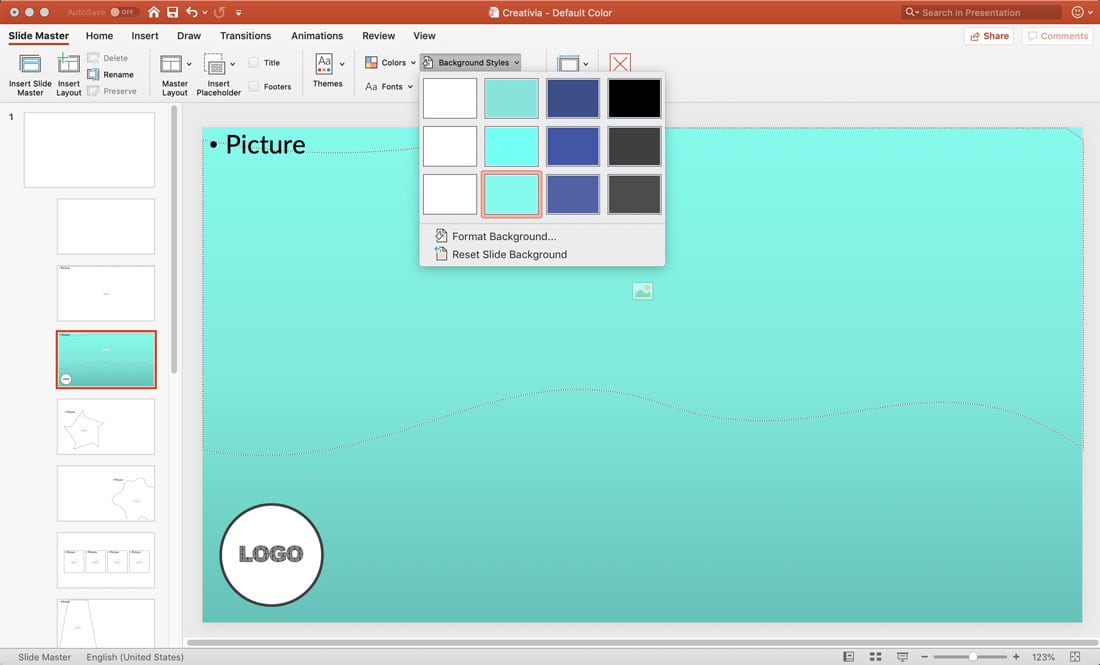Viewport: 1100px width, 665px height.
Task: Click the Save icon in title bar
Action: pyautogui.click(x=172, y=12)
